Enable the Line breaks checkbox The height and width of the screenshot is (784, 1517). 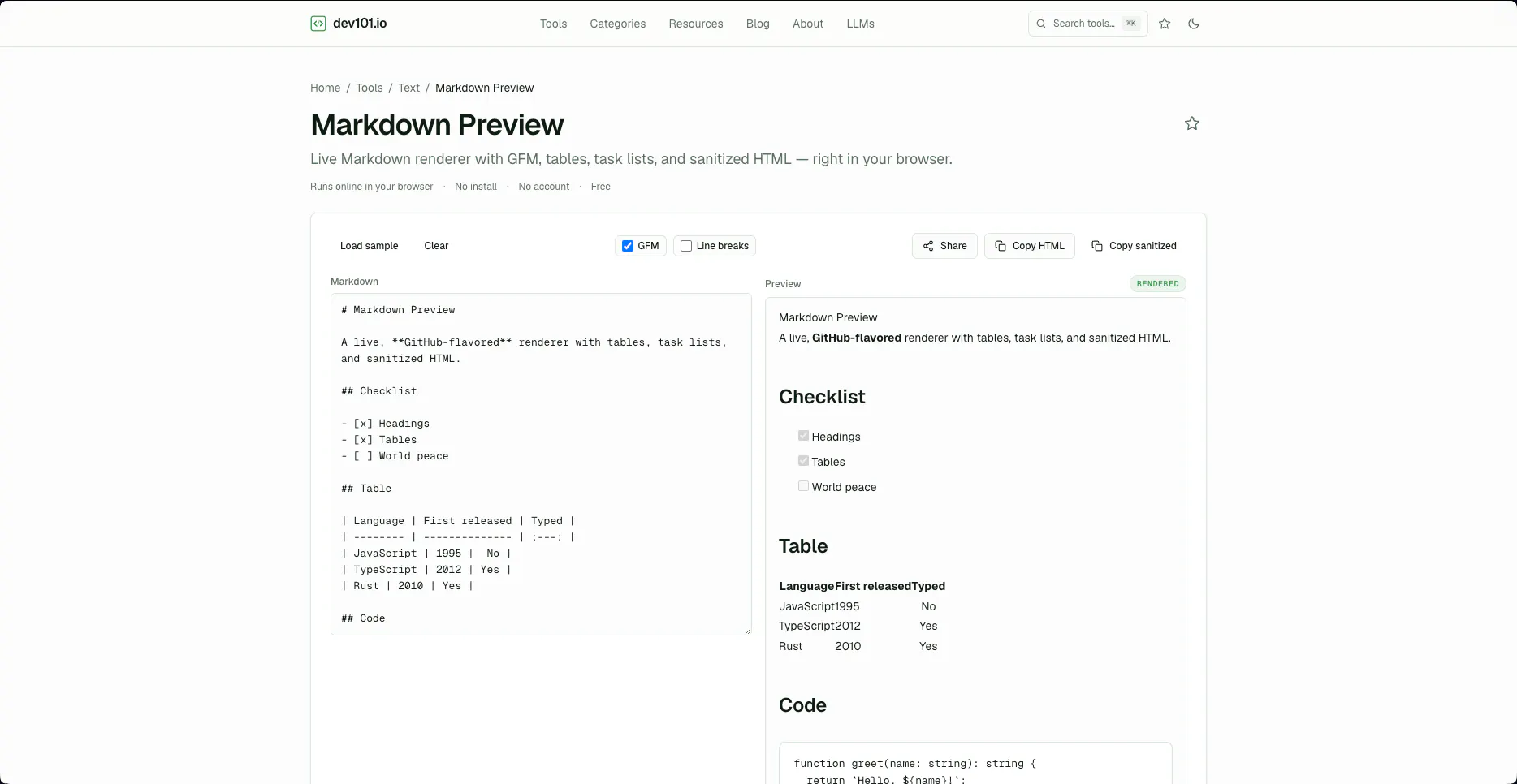click(686, 246)
